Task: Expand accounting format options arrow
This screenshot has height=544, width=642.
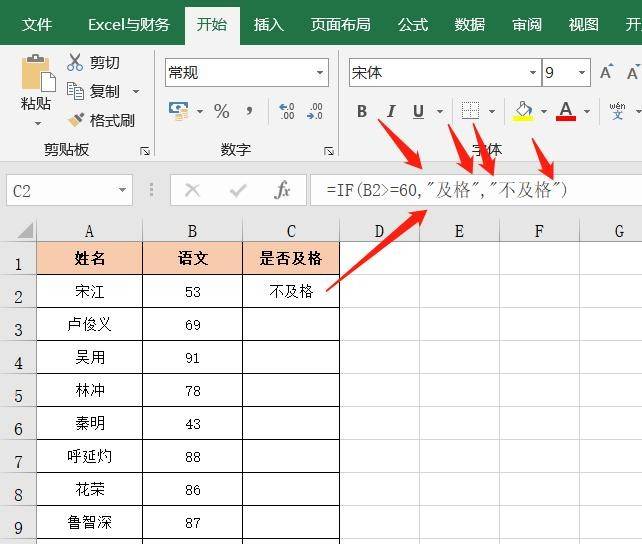Action: tap(200, 111)
